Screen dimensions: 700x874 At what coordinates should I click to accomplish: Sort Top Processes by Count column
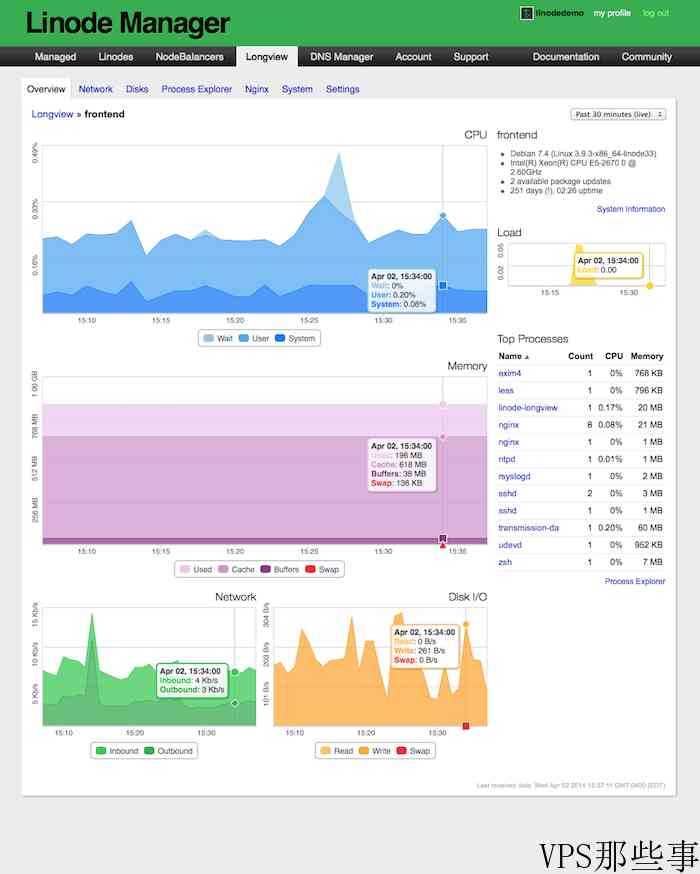point(580,356)
